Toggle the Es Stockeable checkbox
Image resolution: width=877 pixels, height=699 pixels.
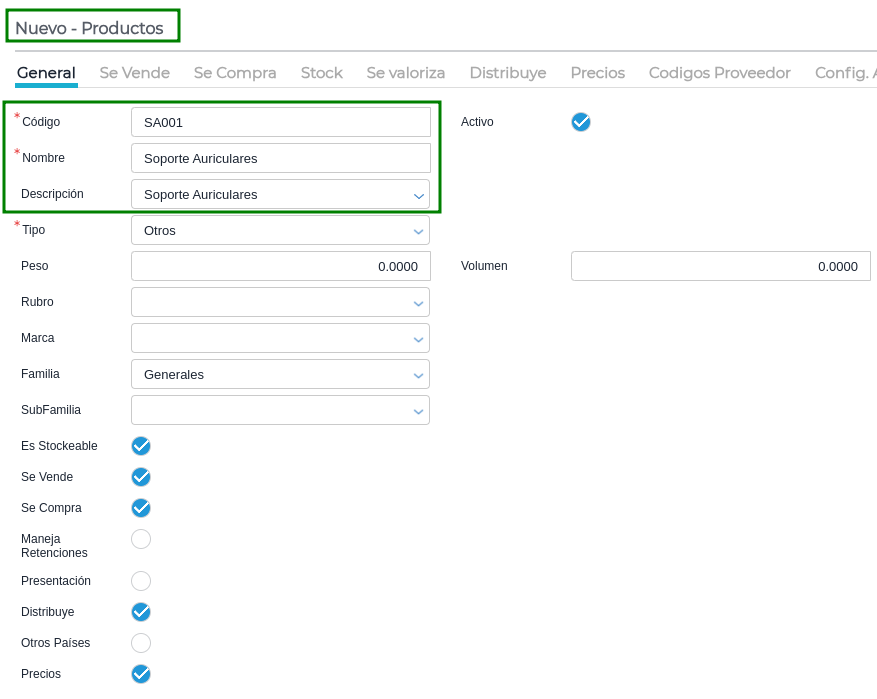pyautogui.click(x=141, y=446)
